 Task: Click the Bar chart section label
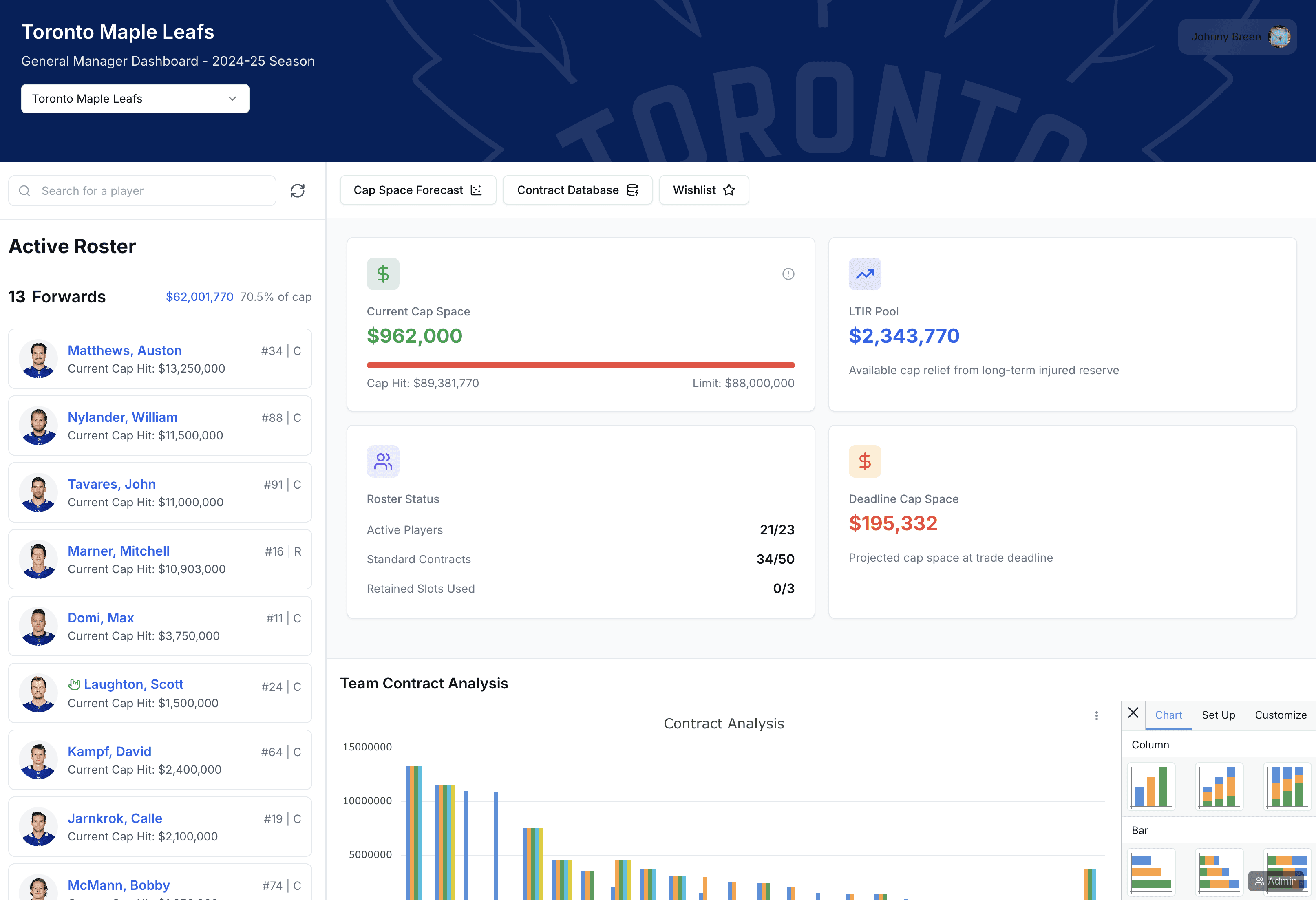pos(1139,830)
